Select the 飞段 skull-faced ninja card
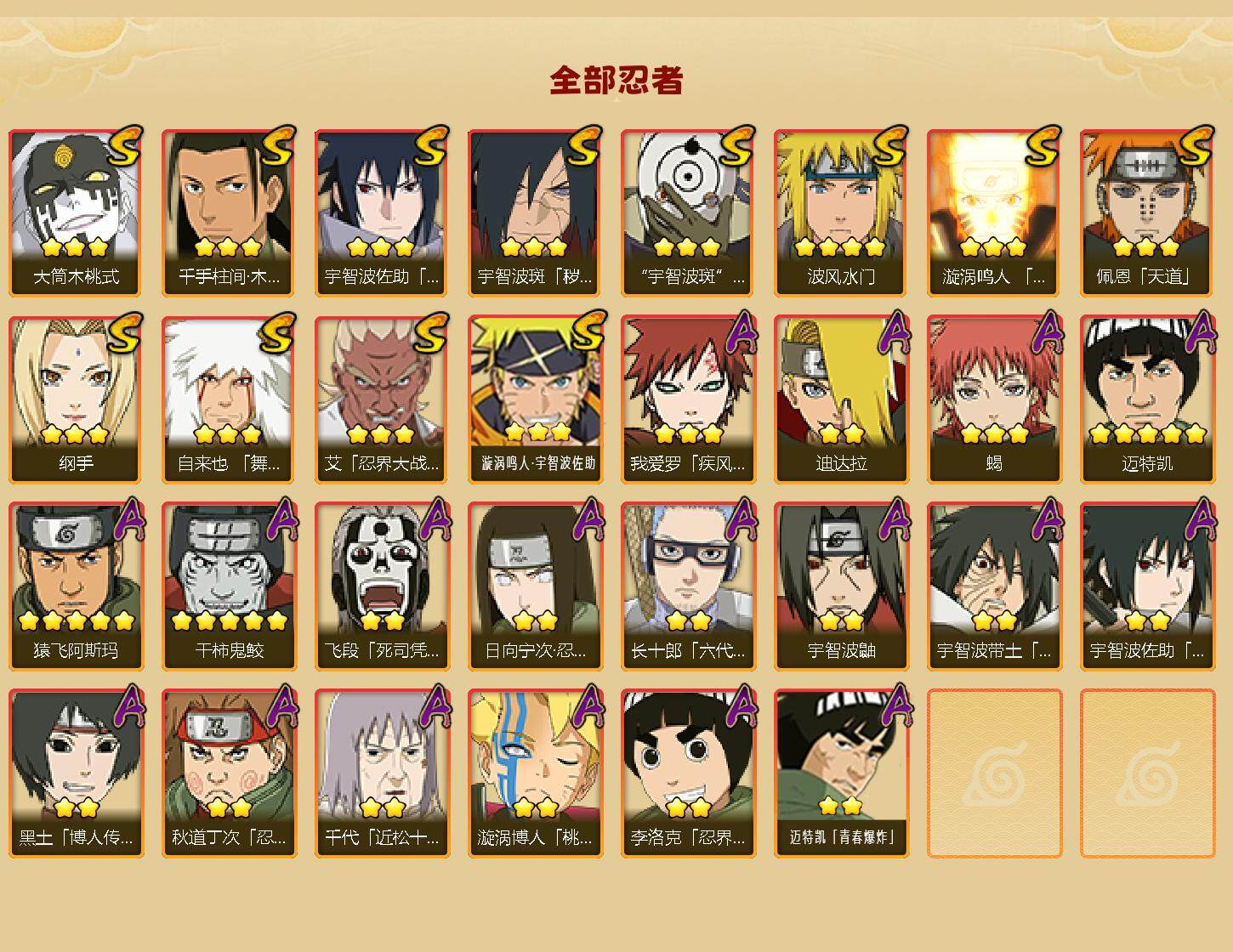Screen dimensions: 1233x952 tap(382, 586)
